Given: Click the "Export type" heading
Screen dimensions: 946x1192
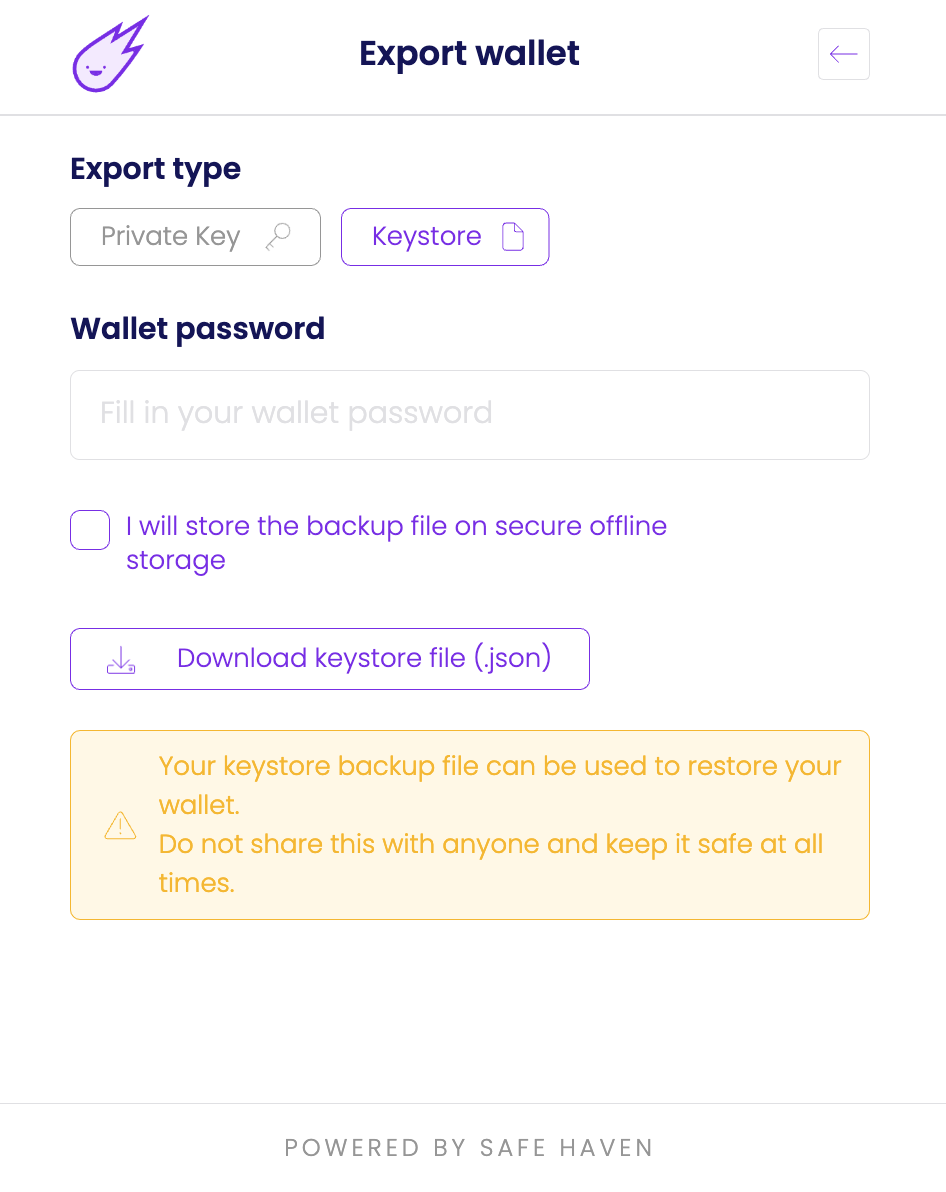Looking at the screenshot, I should tap(155, 169).
